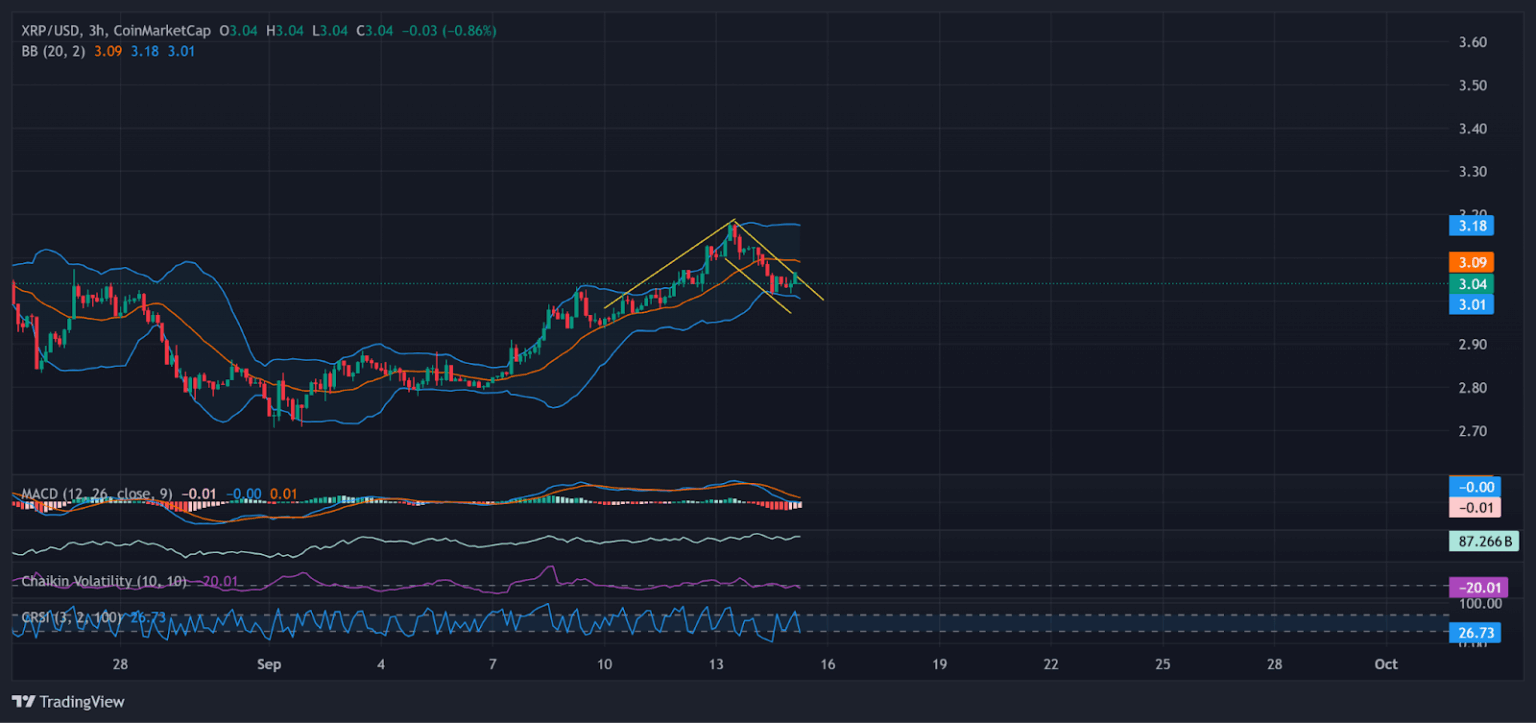Screen dimensions: 1536x723
Task: Click Sep on the time axis
Action: (x=269, y=664)
